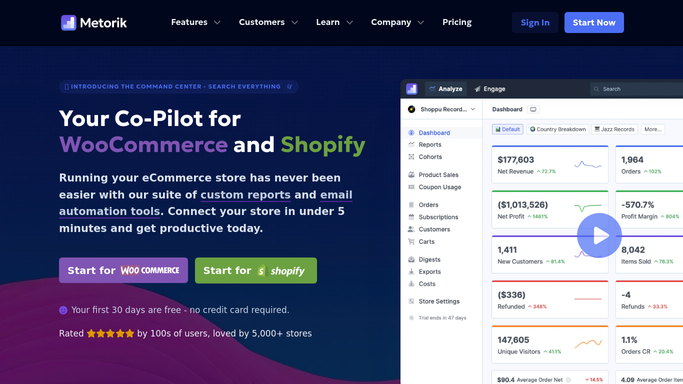Click the Customers people icon in sidebar
The width and height of the screenshot is (683, 384).
(x=411, y=229)
